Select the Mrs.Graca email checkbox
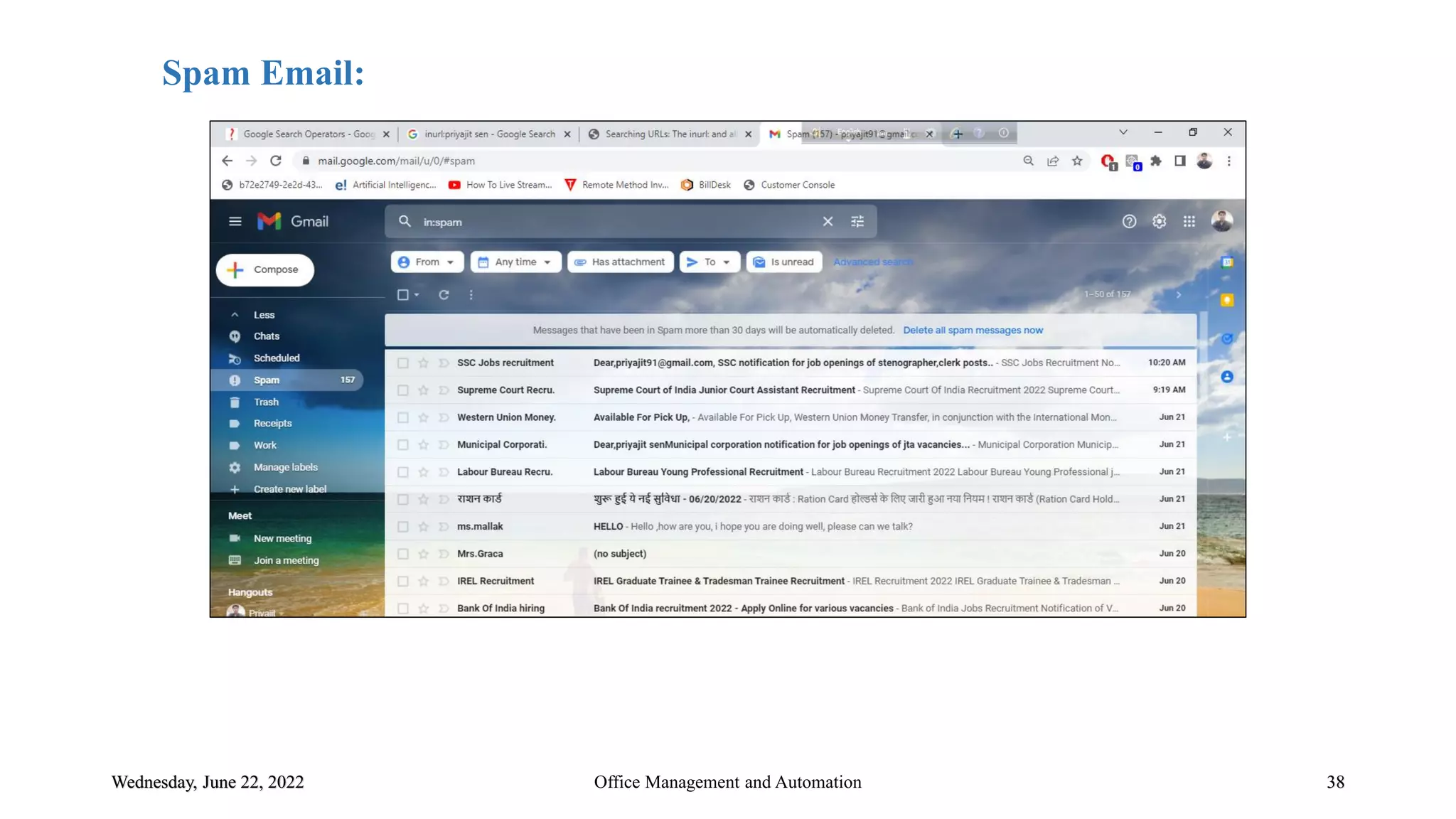This screenshot has width=1456, height=819. [x=403, y=554]
